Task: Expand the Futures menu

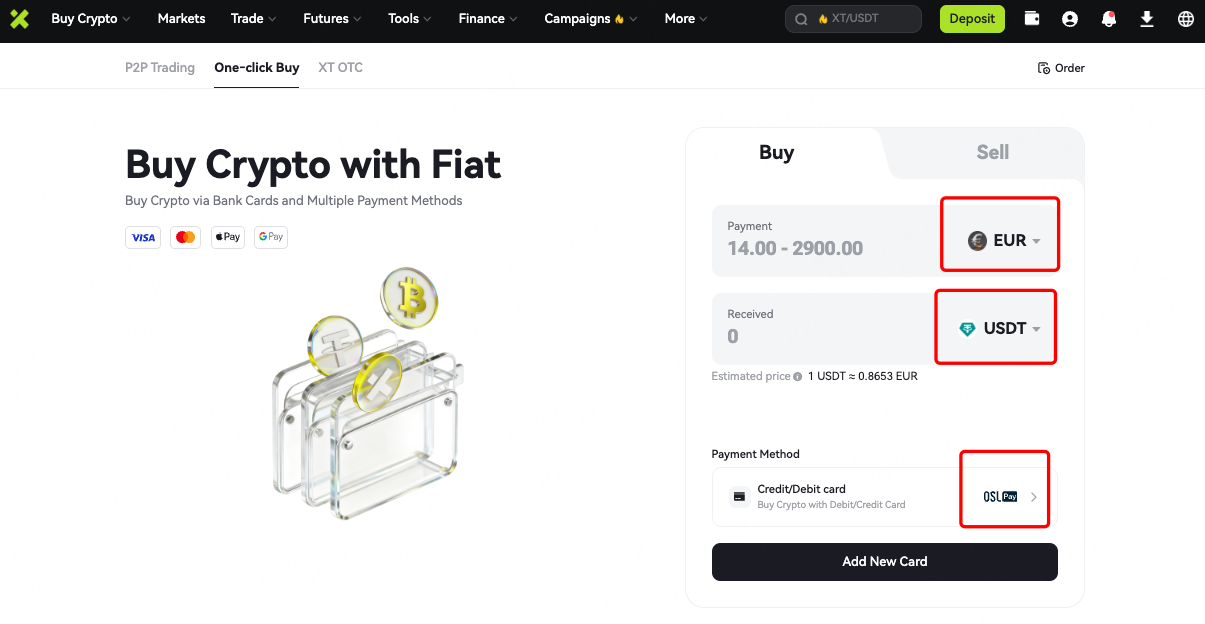Action: tap(332, 18)
